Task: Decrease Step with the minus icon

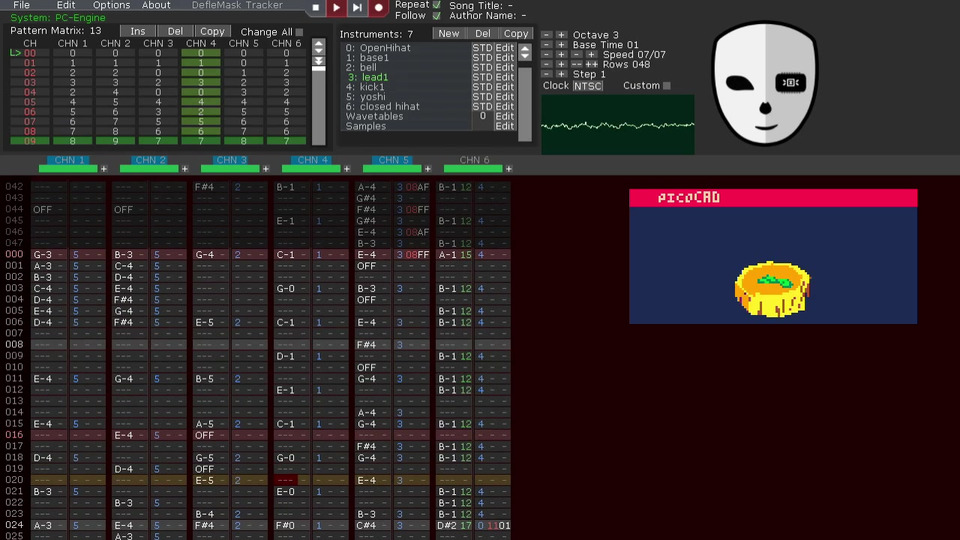Action: click(546, 74)
